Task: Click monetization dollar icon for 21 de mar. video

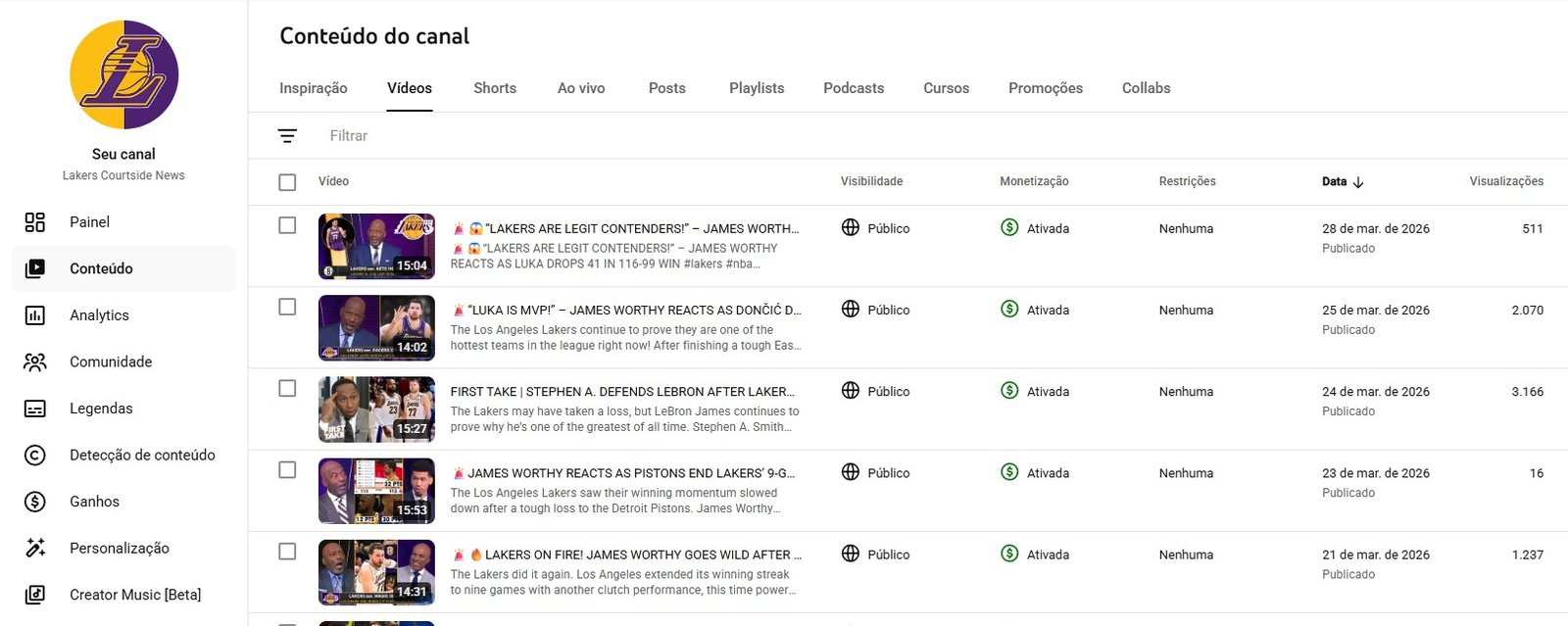Action: (x=1009, y=554)
